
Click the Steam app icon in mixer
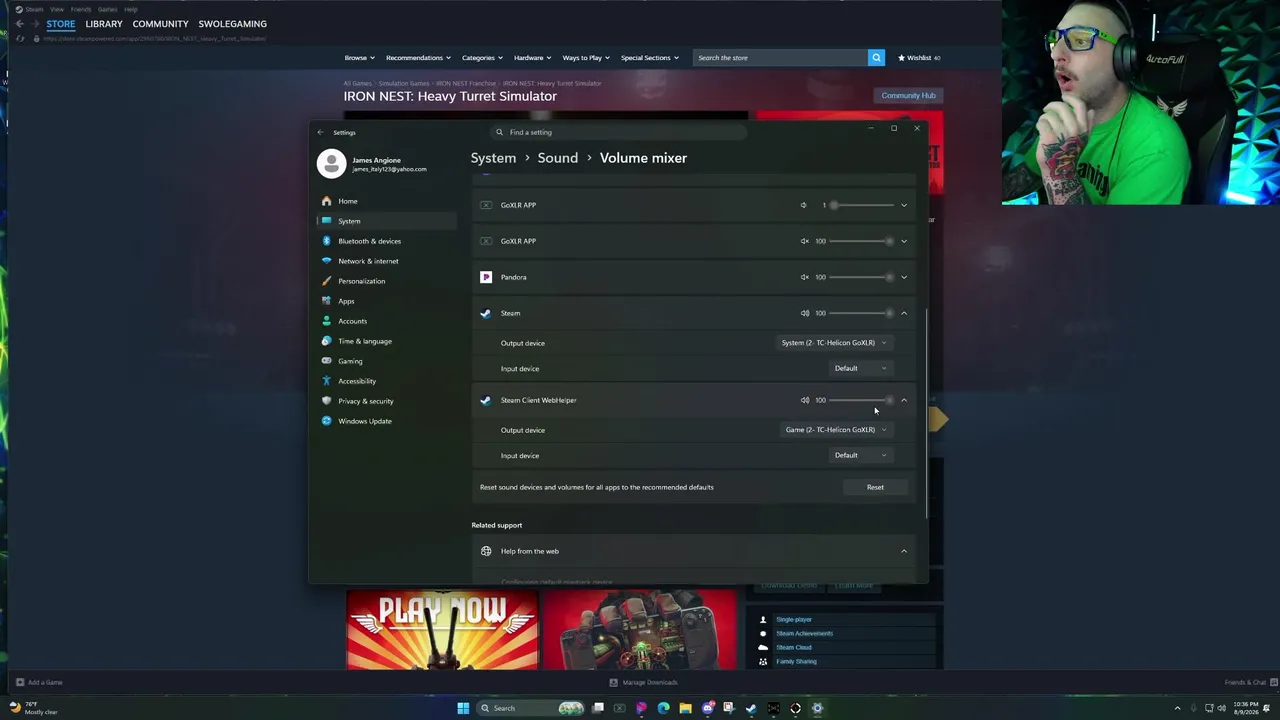486,313
